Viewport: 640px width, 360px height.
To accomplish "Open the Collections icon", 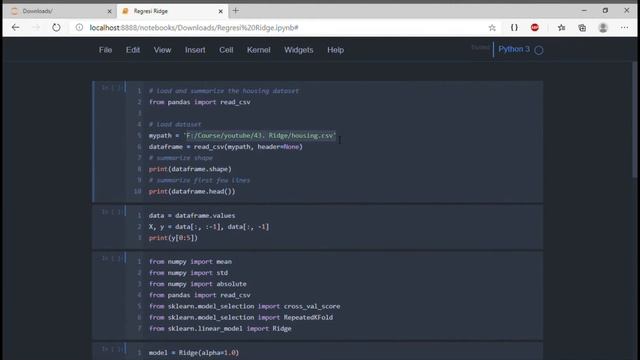I will pos(582,28).
